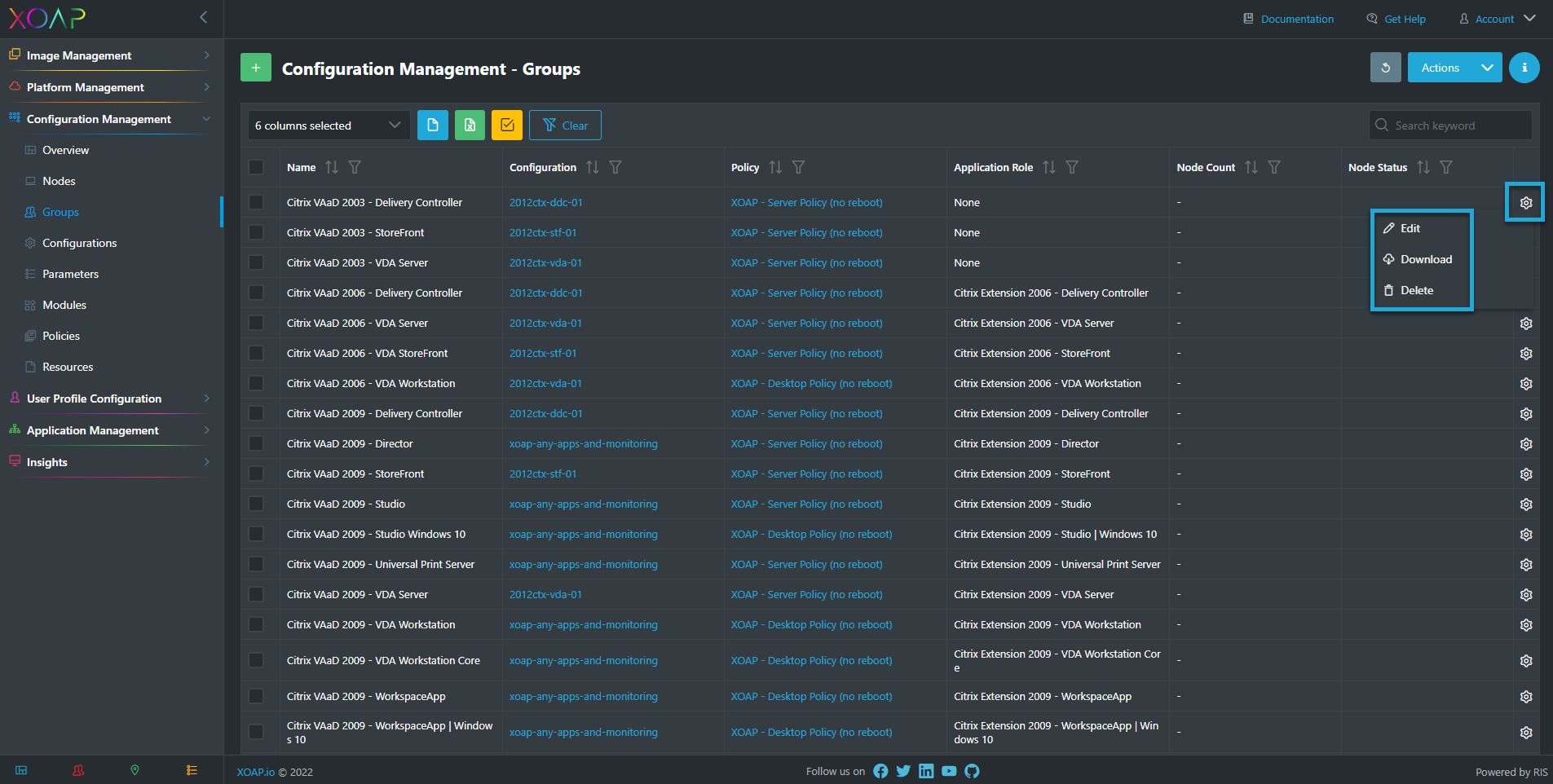Screen dimensions: 1553x784
Task: Click bottom sidebar list icon
Action: tap(192, 770)
